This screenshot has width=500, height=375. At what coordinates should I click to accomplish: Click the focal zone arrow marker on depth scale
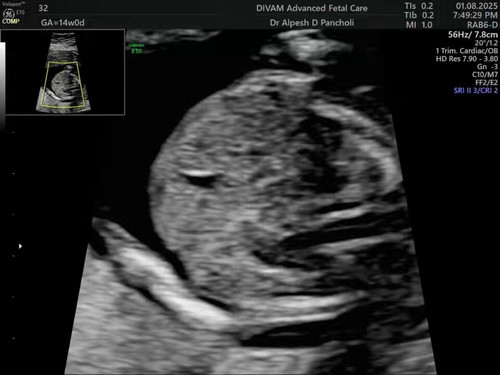click(x=20, y=246)
